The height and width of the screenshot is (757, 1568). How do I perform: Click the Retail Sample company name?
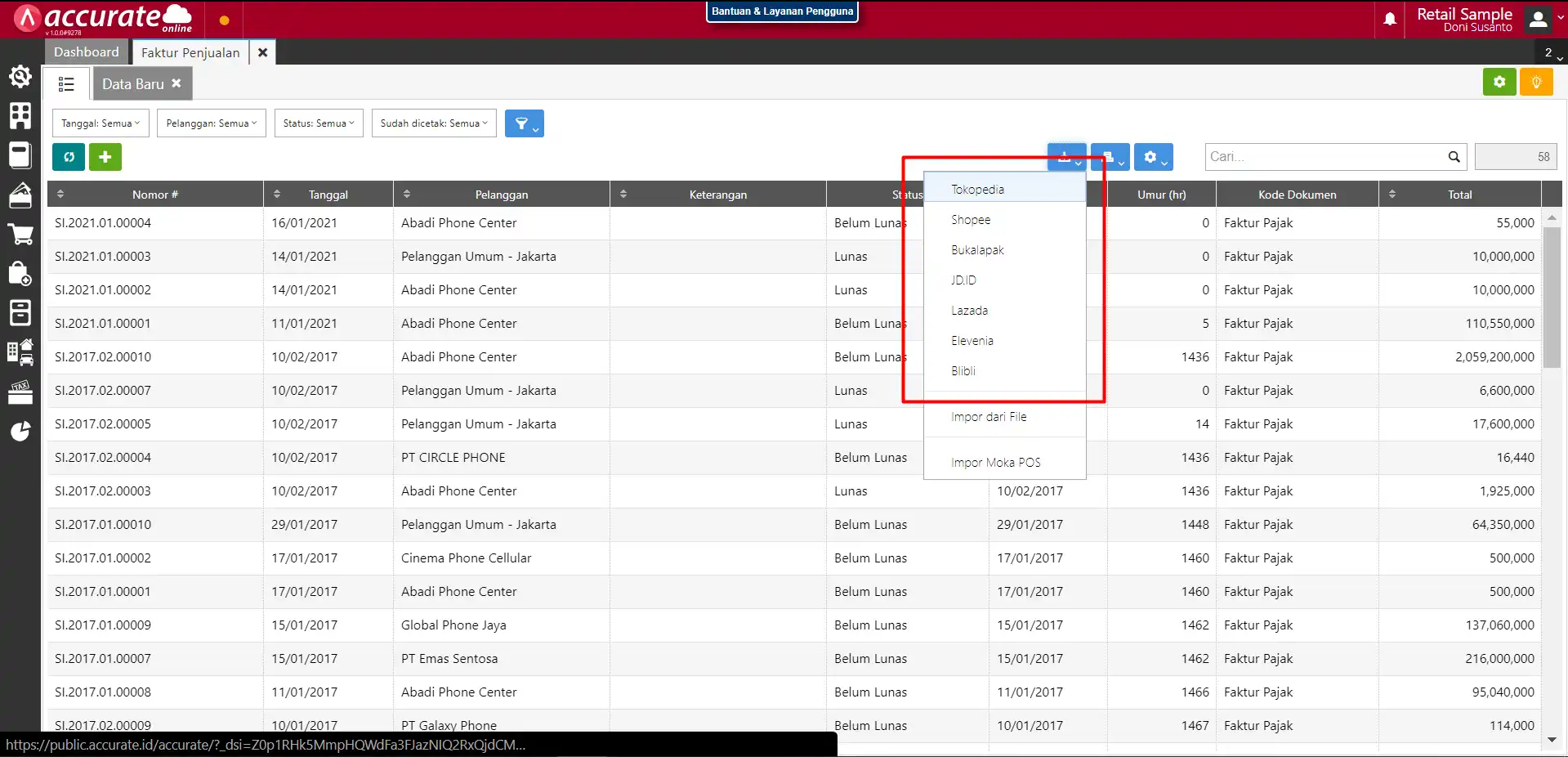1464,14
